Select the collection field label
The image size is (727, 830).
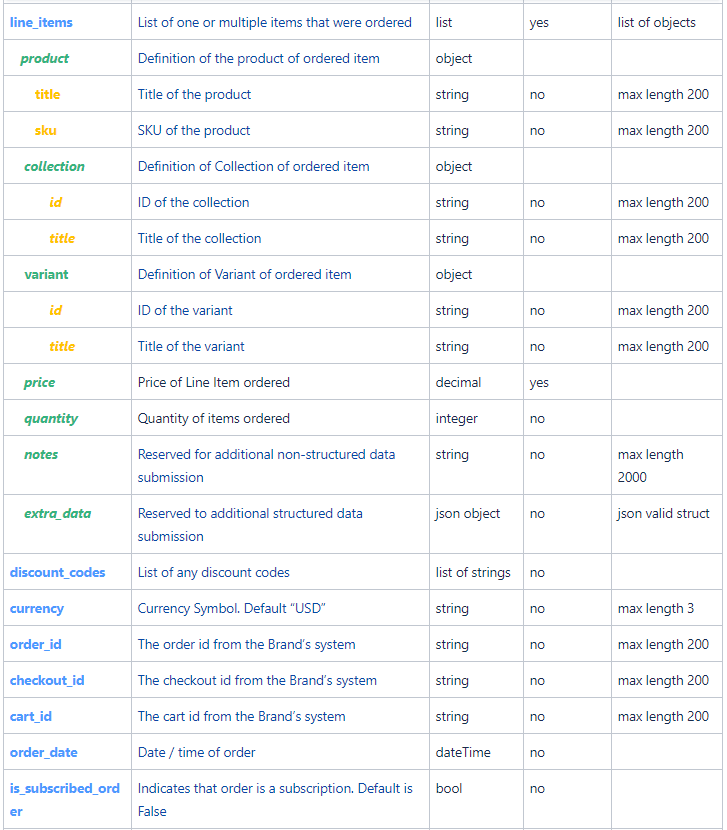click(x=54, y=167)
